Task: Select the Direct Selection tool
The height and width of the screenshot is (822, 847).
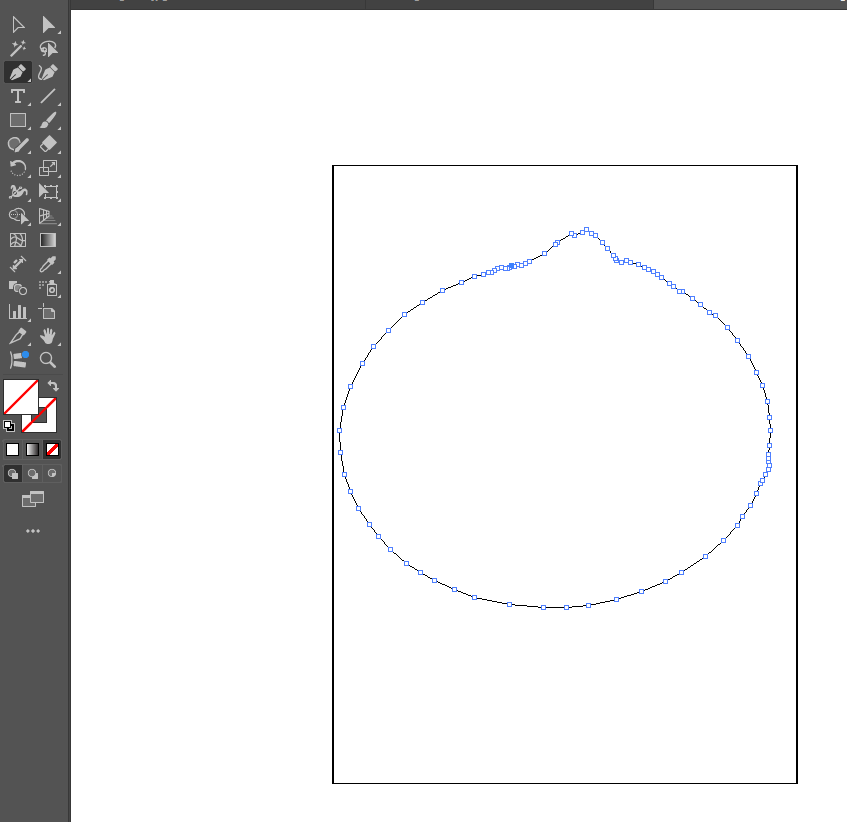Action: pyautogui.click(x=48, y=25)
